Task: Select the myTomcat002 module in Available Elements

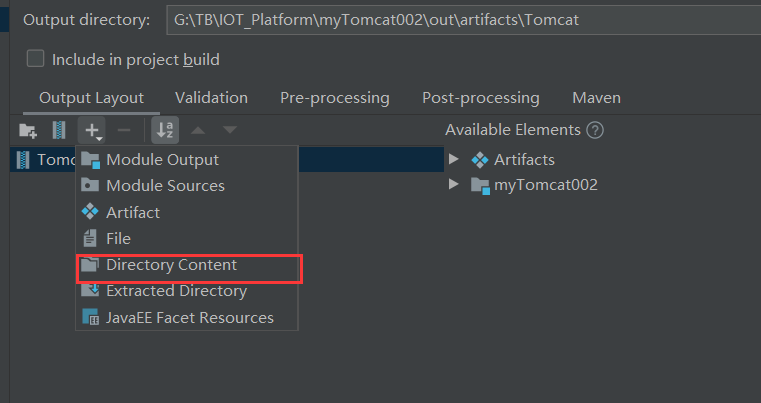Action: click(545, 185)
